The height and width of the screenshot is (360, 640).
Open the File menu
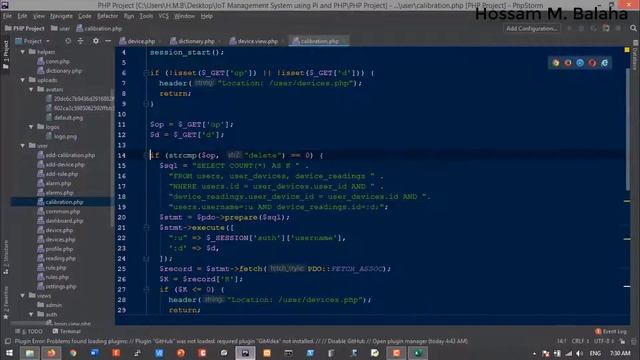coord(7,16)
